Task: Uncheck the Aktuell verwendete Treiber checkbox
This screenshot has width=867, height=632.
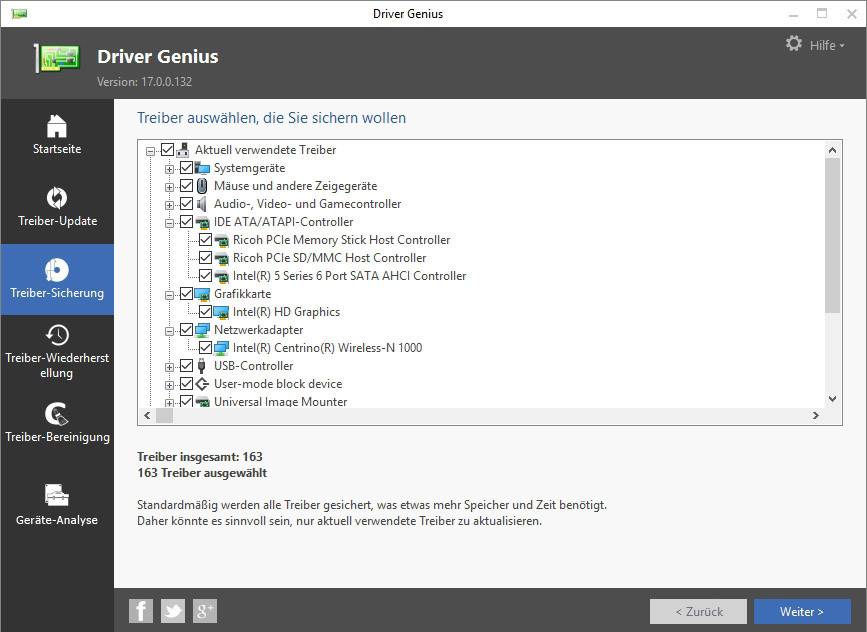Action: (168, 150)
